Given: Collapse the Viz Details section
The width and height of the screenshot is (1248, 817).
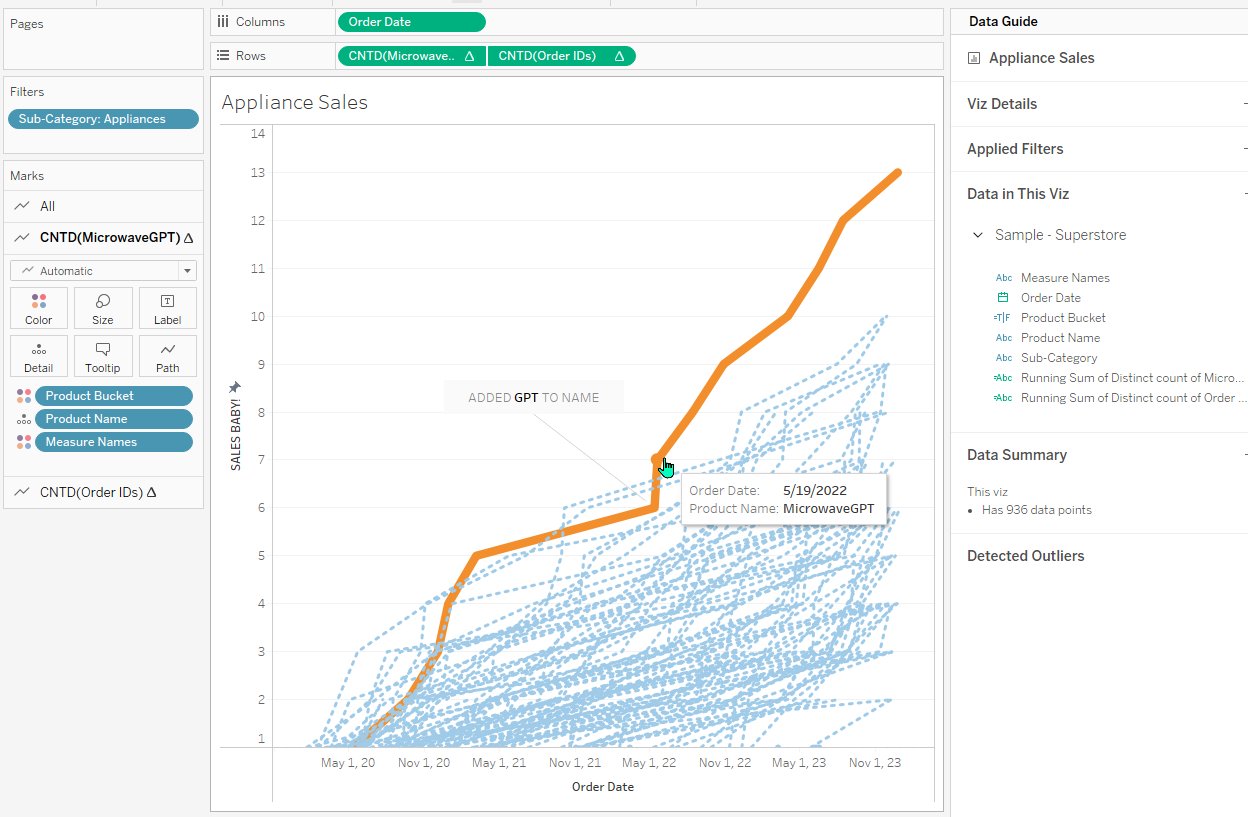Looking at the screenshot, I should pyautogui.click(x=1244, y=104).
